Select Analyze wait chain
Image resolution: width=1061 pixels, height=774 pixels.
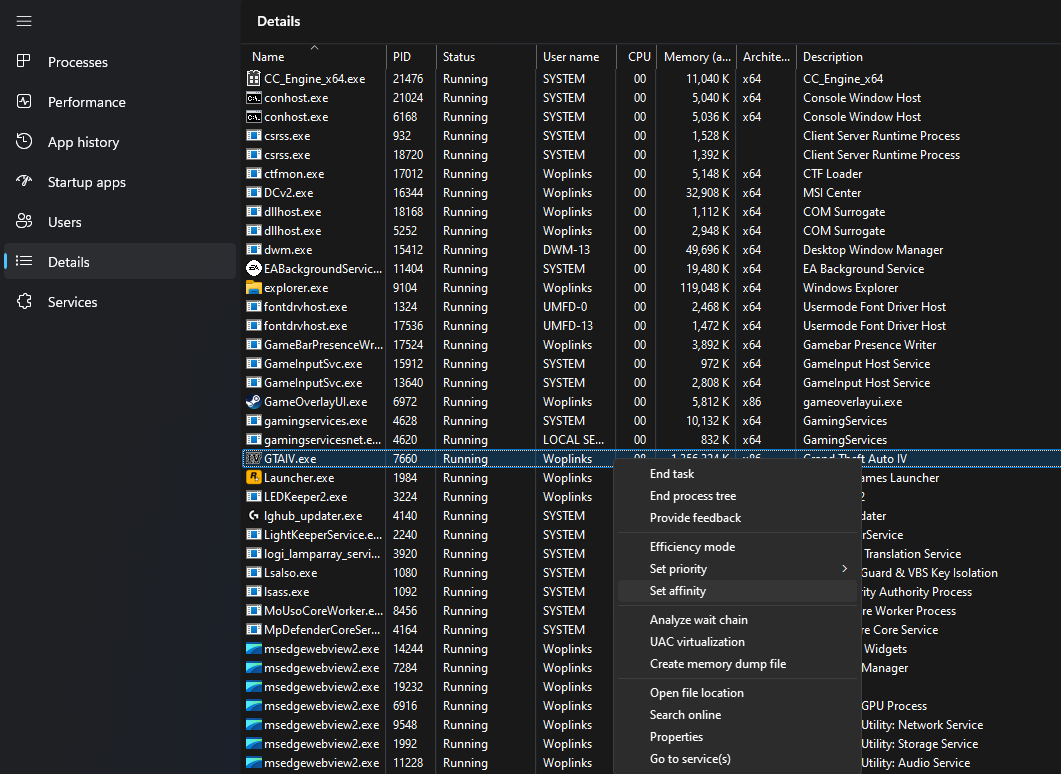click(x=738, y=620)
